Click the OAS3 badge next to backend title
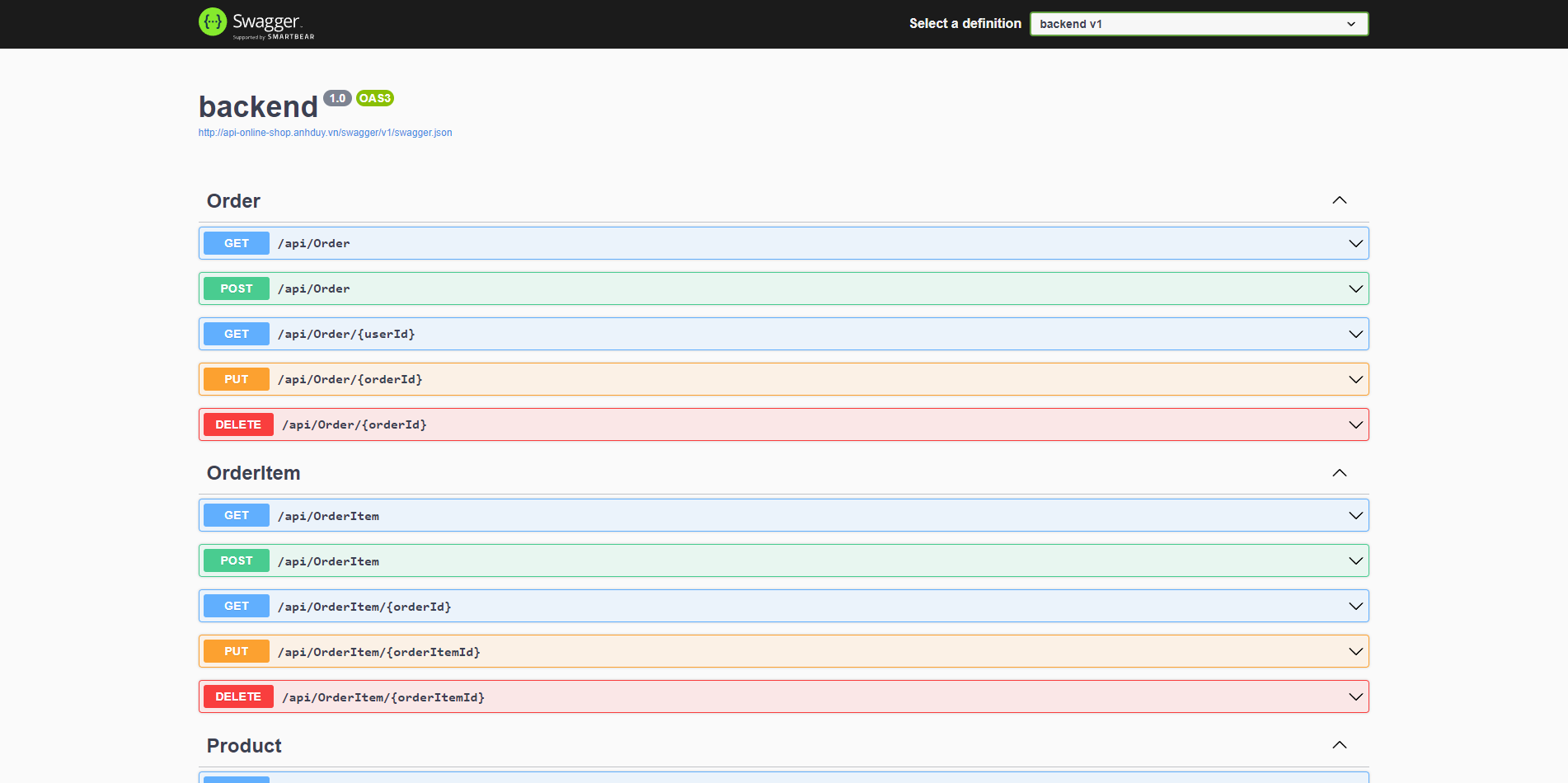 [x=375, y=97]
